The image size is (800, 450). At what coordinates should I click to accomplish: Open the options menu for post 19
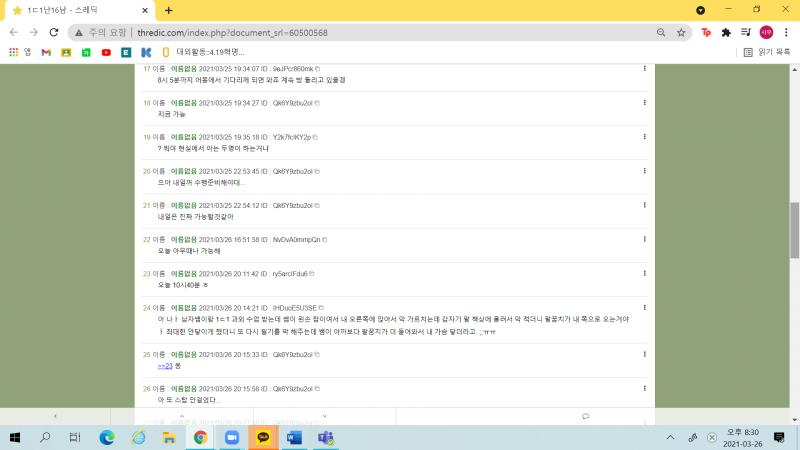(x=644, y=137)
